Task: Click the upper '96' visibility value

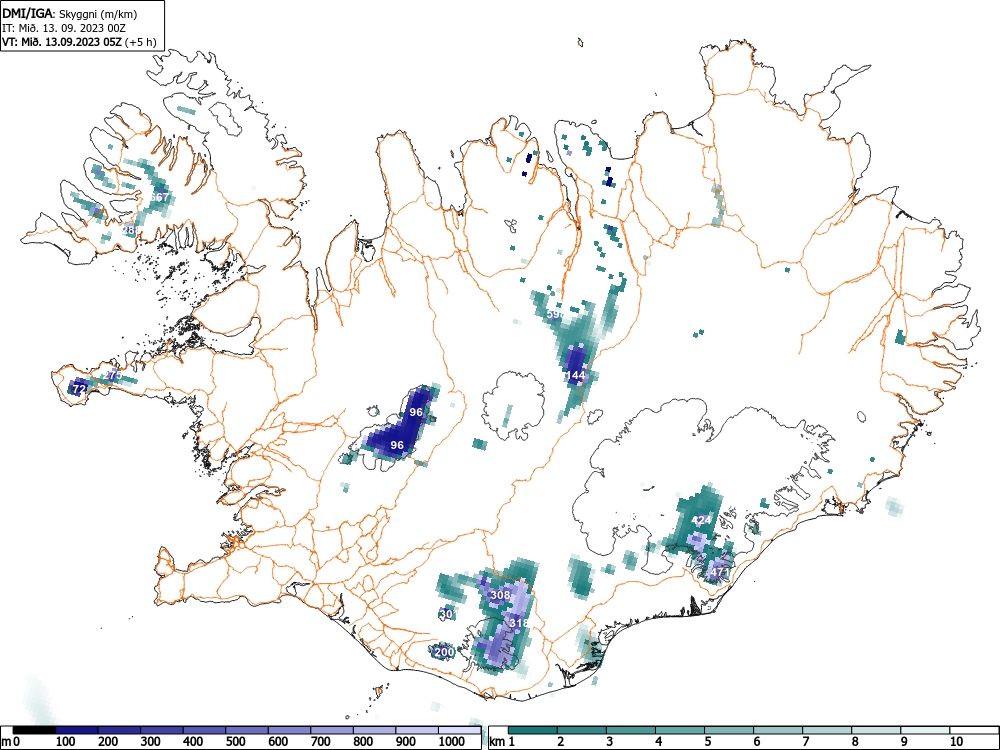Action: click(x=416, y=412)
